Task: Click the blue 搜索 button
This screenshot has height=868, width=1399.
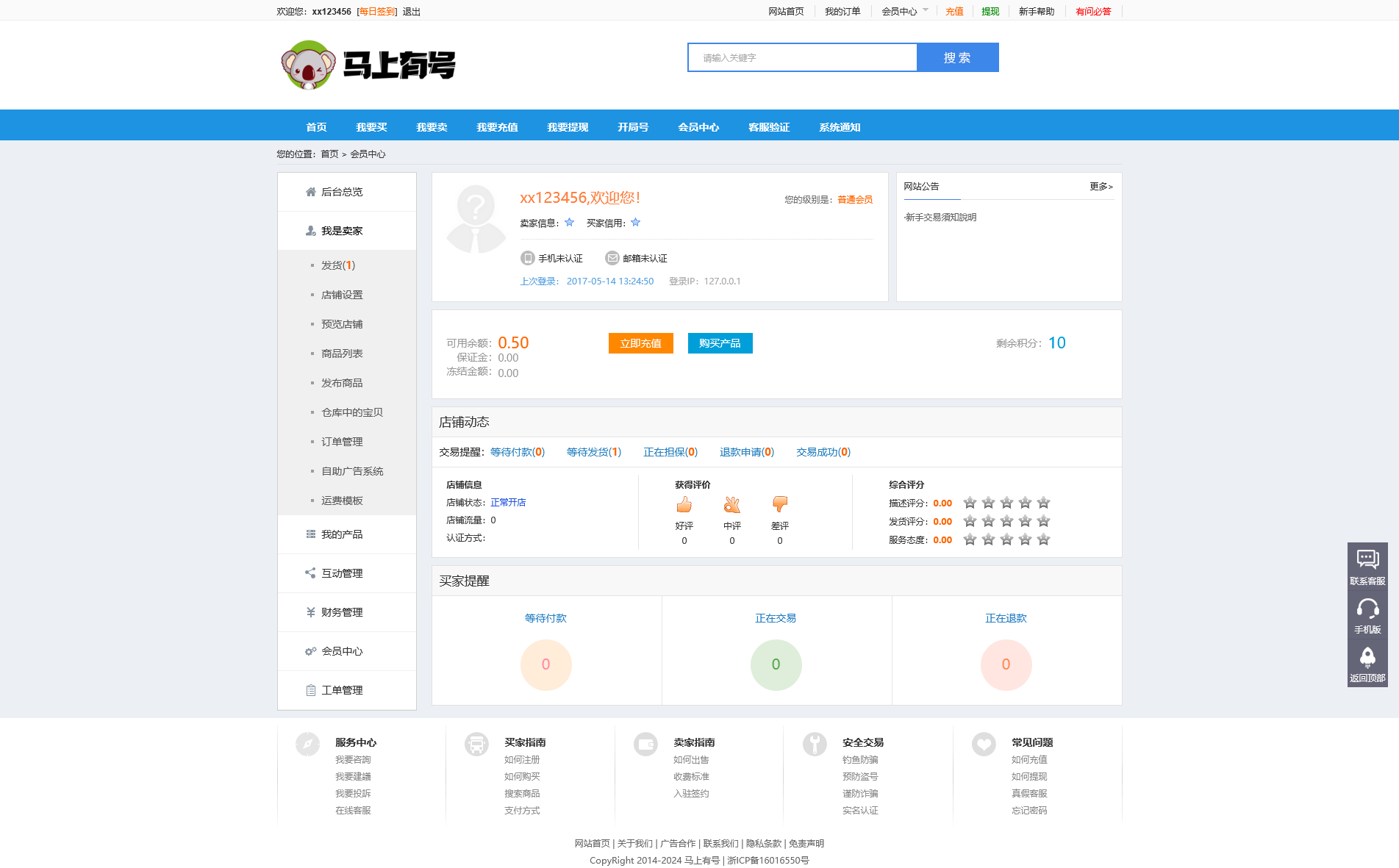Action: pos(957,57)
